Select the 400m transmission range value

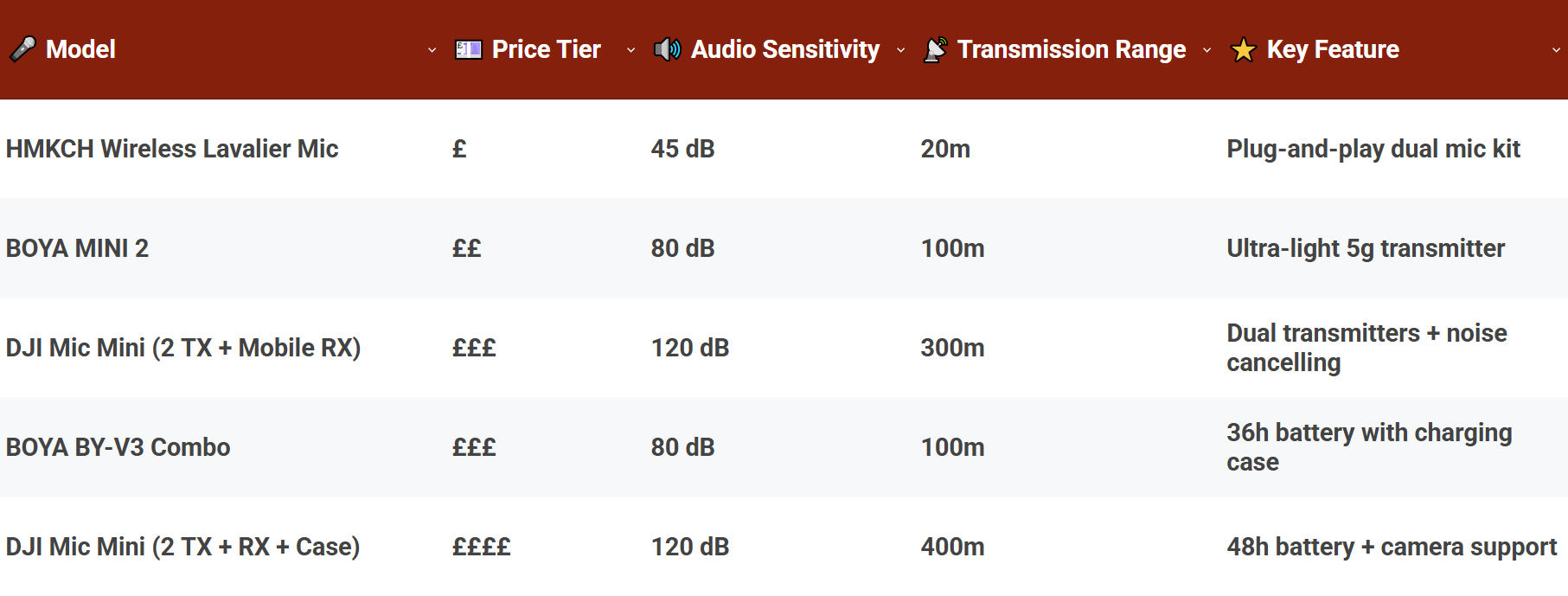952,547
